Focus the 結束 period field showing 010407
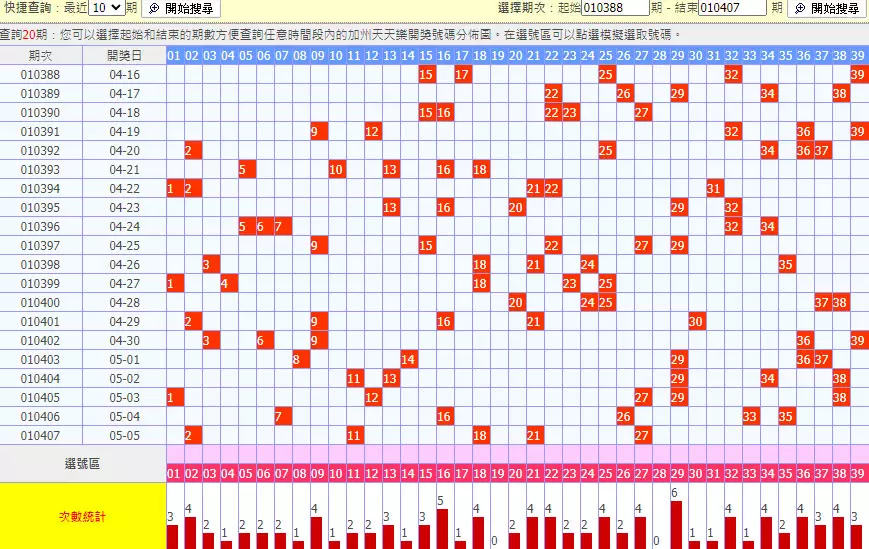 coord(733,8)
